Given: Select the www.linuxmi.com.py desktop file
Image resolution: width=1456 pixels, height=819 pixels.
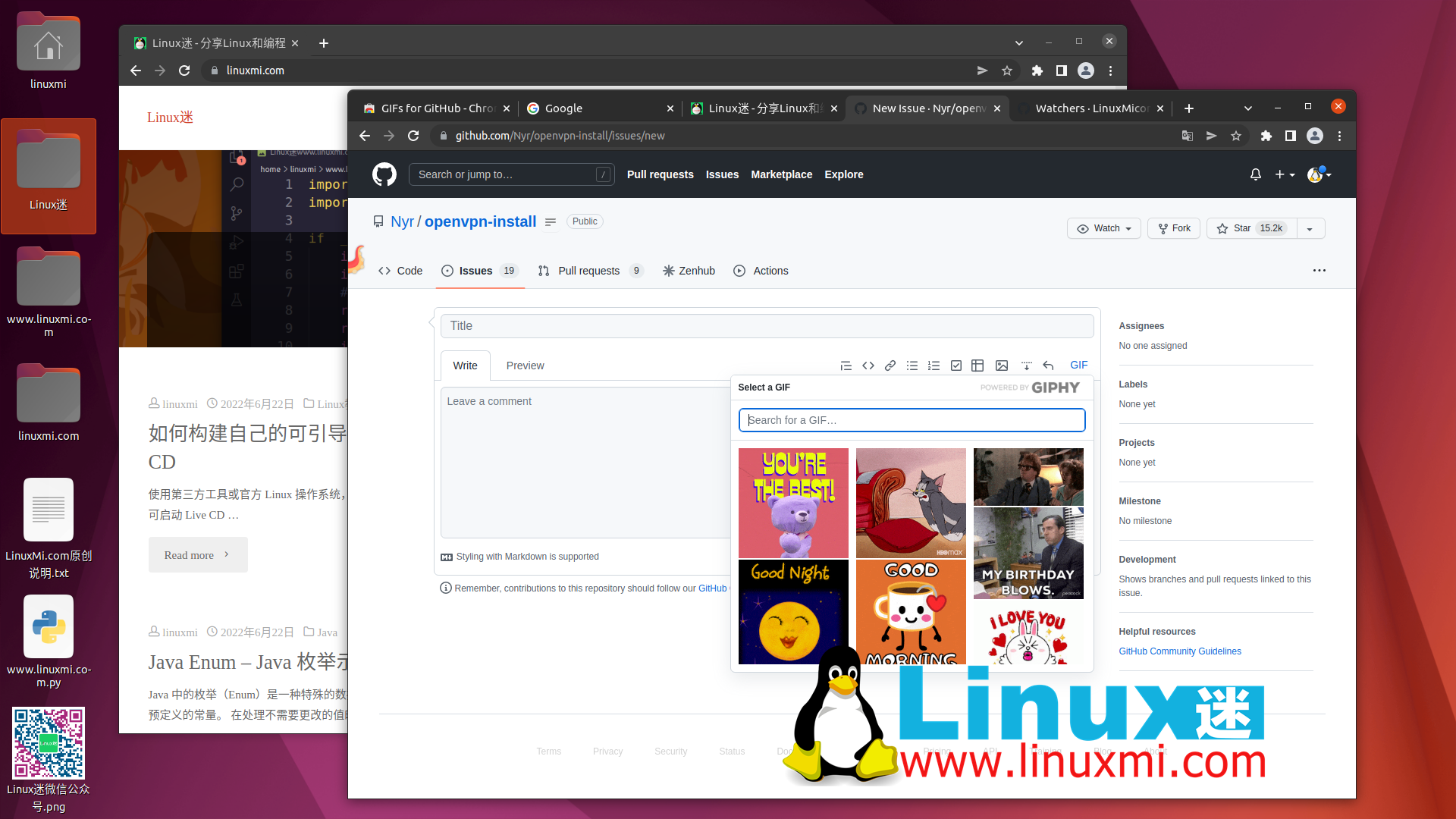Looking at the screenshot, I should 49,641.
